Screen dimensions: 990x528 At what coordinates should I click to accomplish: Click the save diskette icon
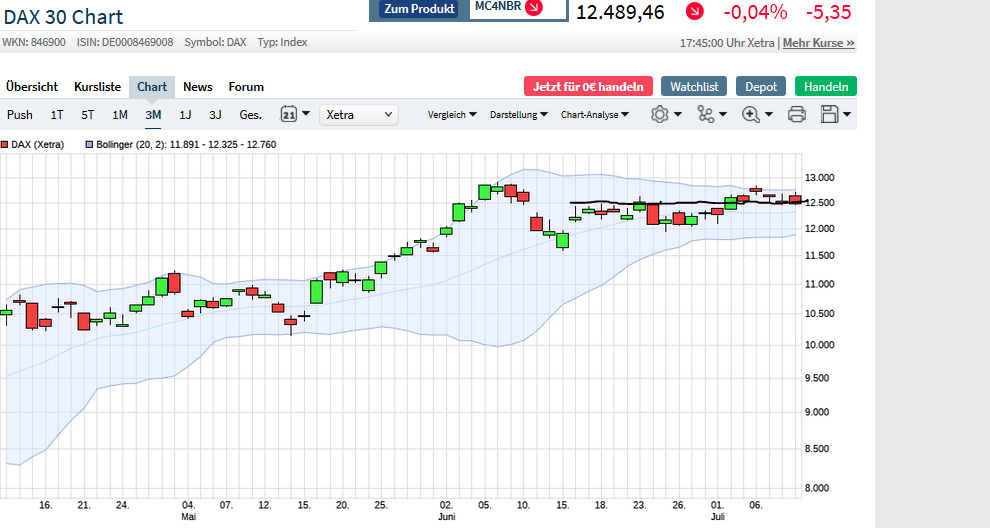pyautogui.click(x=829, y=115)
